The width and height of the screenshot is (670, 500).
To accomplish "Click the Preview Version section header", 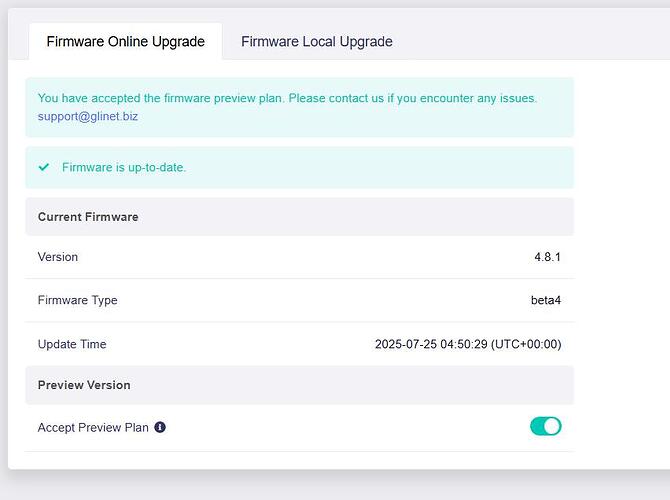I will 84,385.
